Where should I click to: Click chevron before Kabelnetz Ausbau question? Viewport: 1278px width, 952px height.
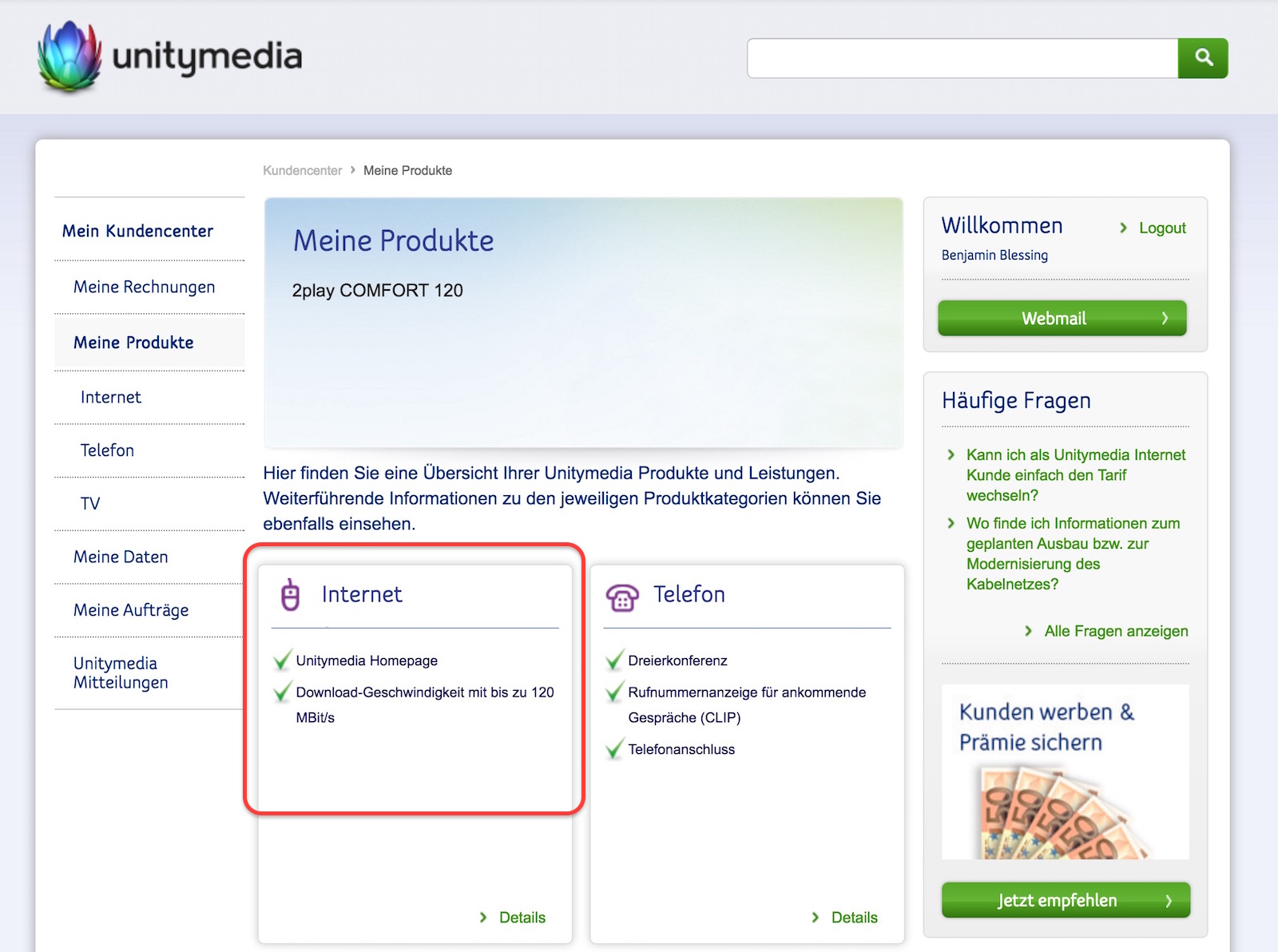coord(951,523)
